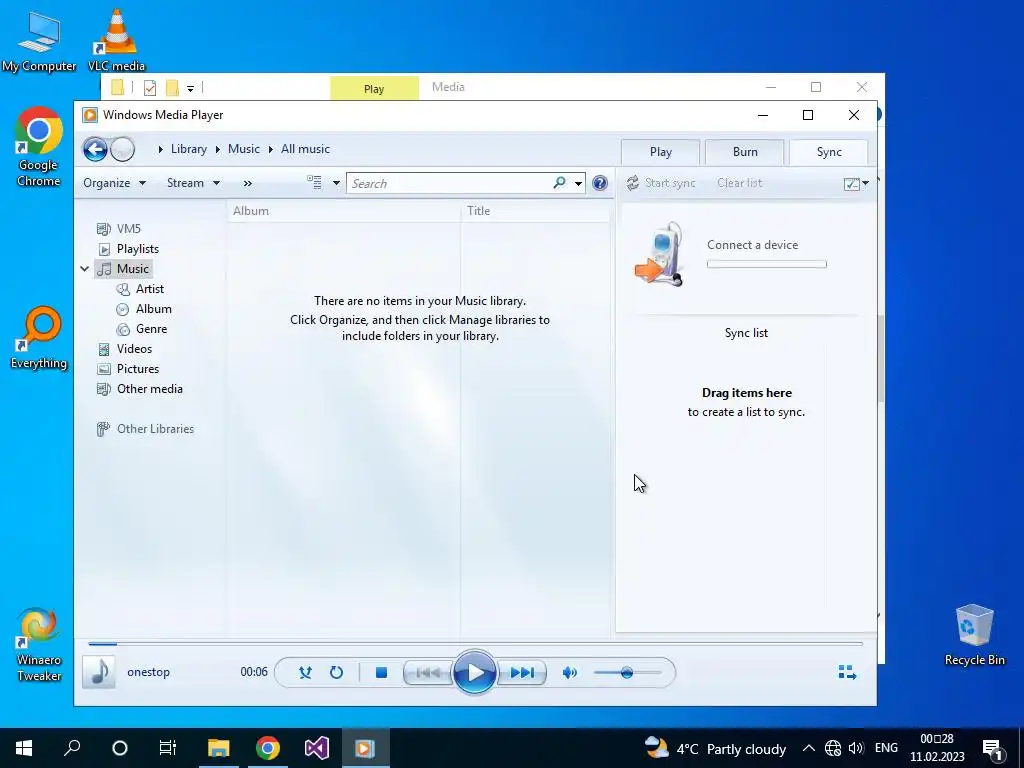Select Music in the navigation pane
This screenshot has height=768, width=1024.
tap(123, 268)
